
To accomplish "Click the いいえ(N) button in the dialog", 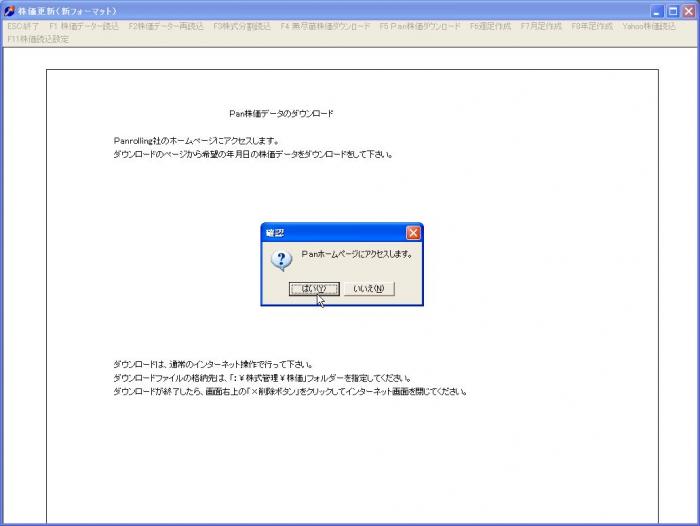I will click(369, 289).
